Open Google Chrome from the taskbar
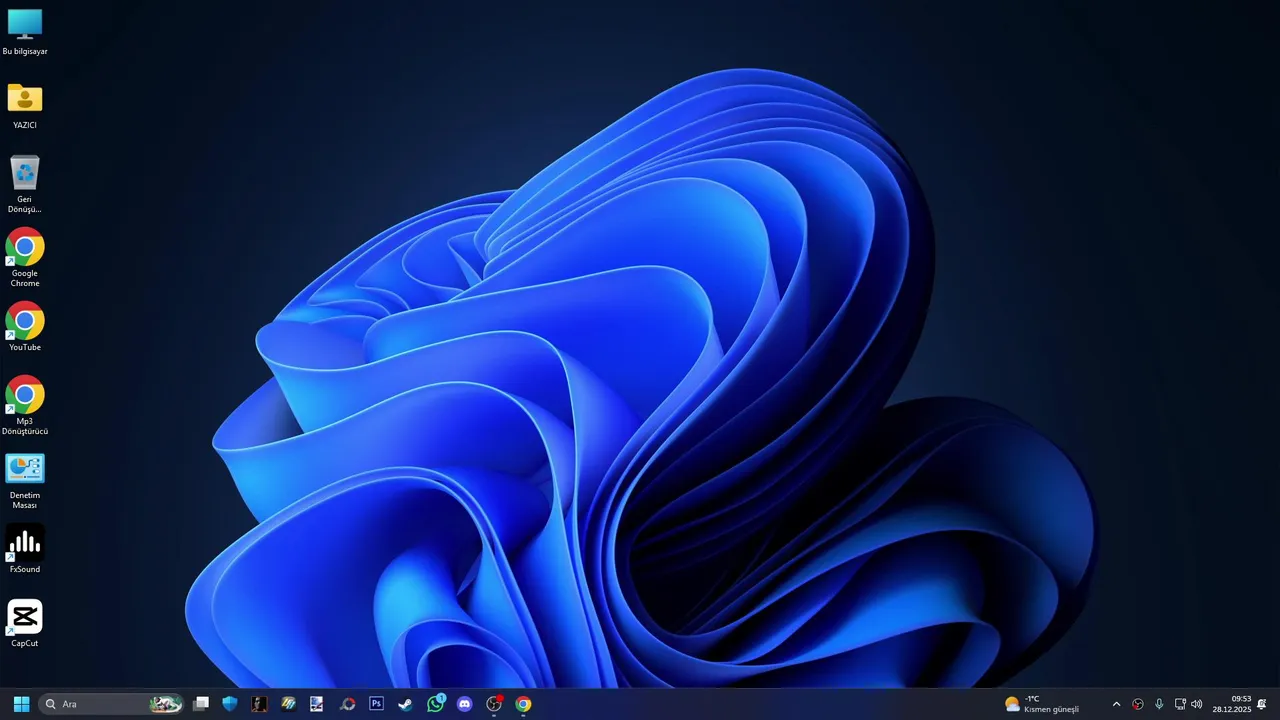This screenshot has width=1280, height=720. click(523, 704)
